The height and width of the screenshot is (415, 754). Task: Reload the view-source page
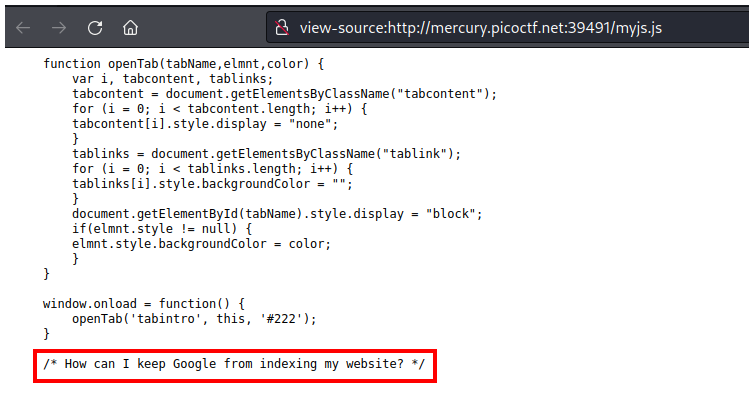[x=95, y=26]
